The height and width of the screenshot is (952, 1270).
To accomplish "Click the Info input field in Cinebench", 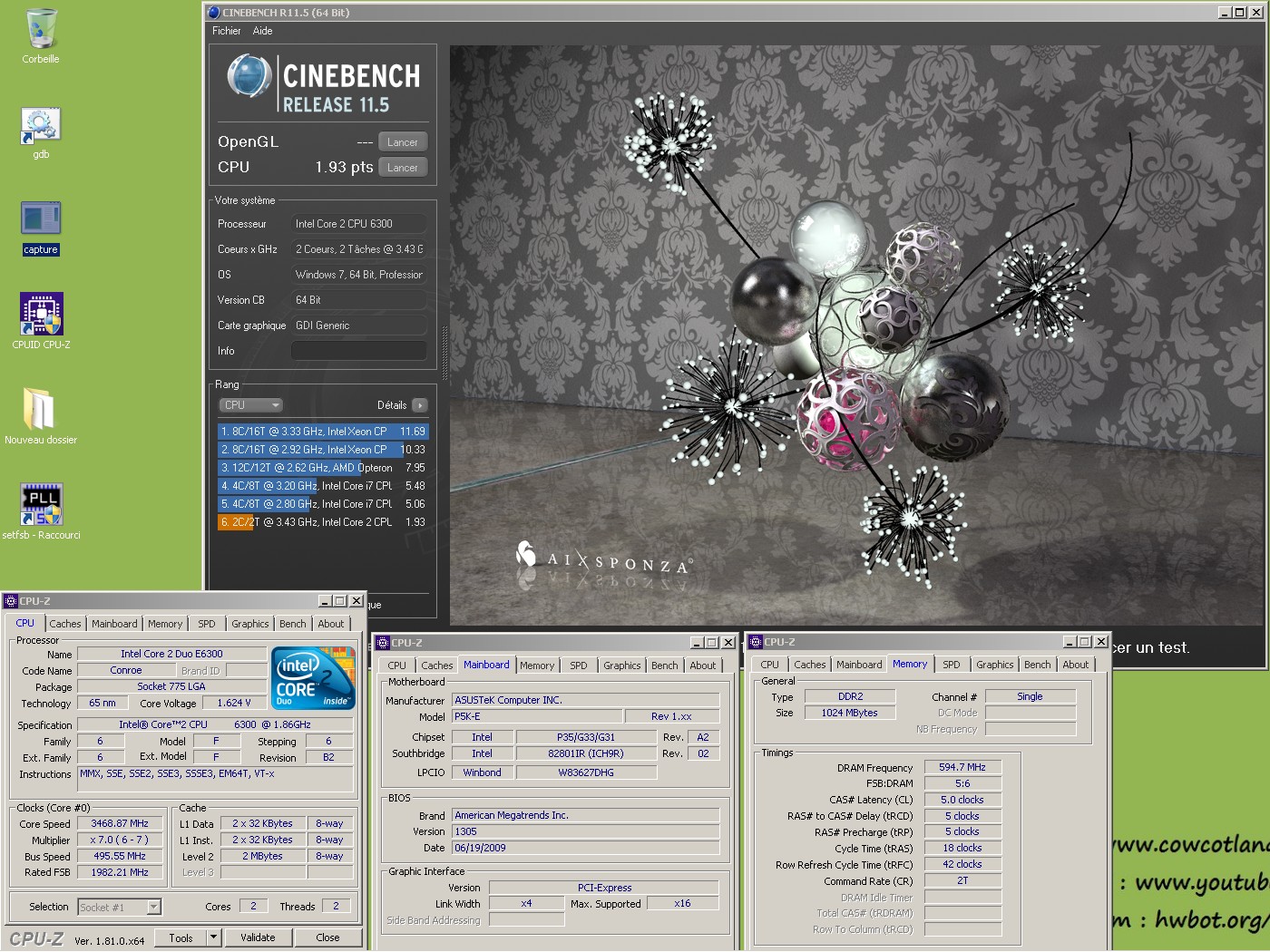I will [x=359, y=351].
